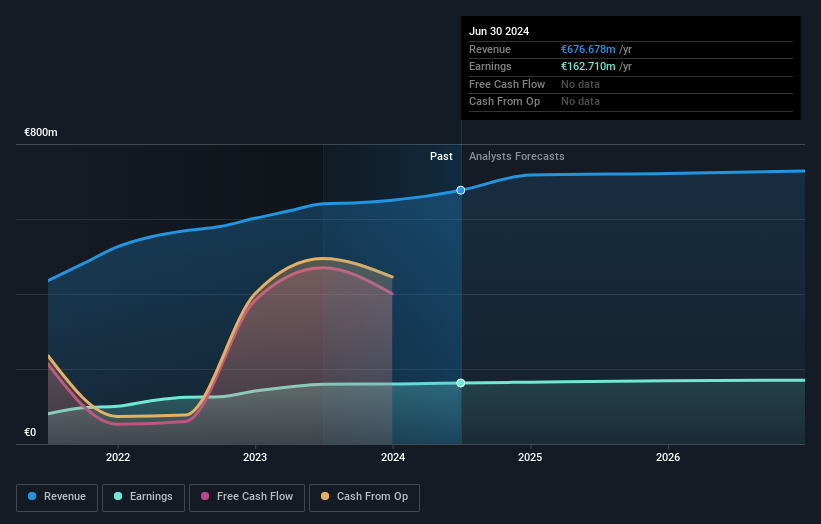Click the 2022 x-axis label
Image resolution: width=821 pixels, height=524 pixels.
118,458
